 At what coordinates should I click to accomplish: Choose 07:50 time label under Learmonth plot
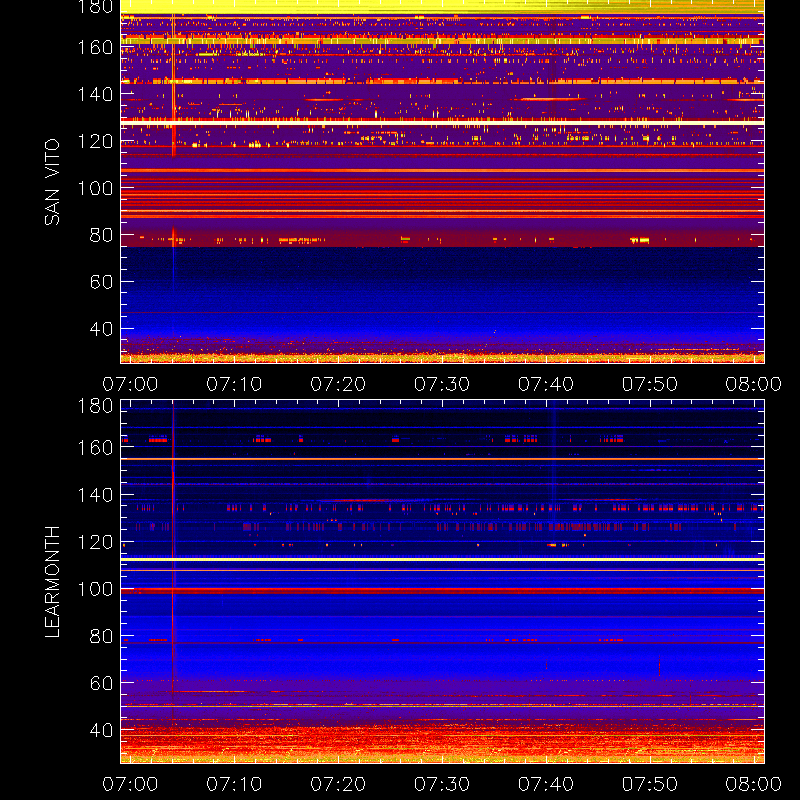point(650,784)
